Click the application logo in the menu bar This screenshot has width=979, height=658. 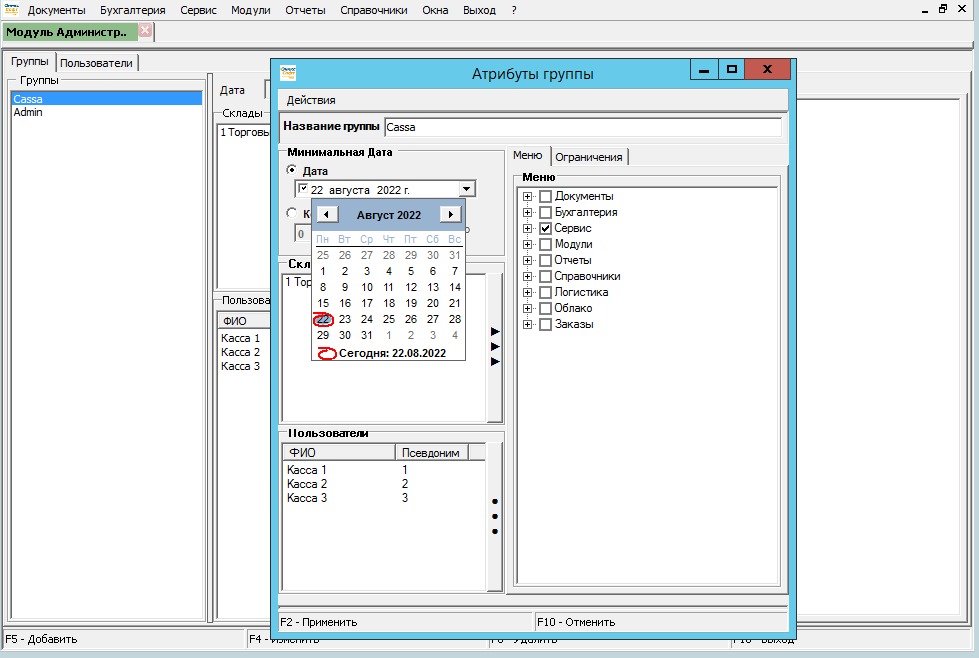[11, 9]
